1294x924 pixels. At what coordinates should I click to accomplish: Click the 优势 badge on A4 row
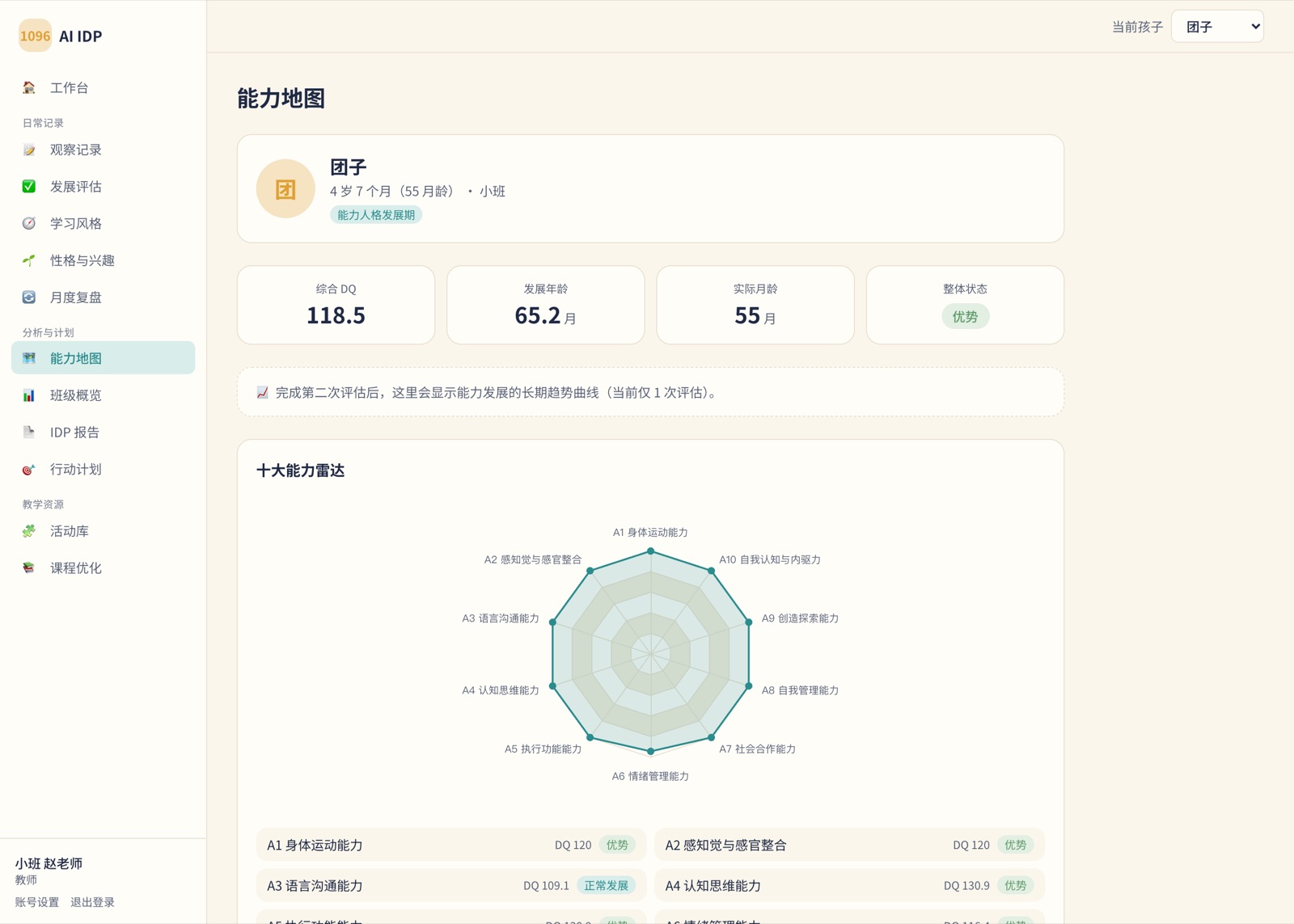(1015, 885)
